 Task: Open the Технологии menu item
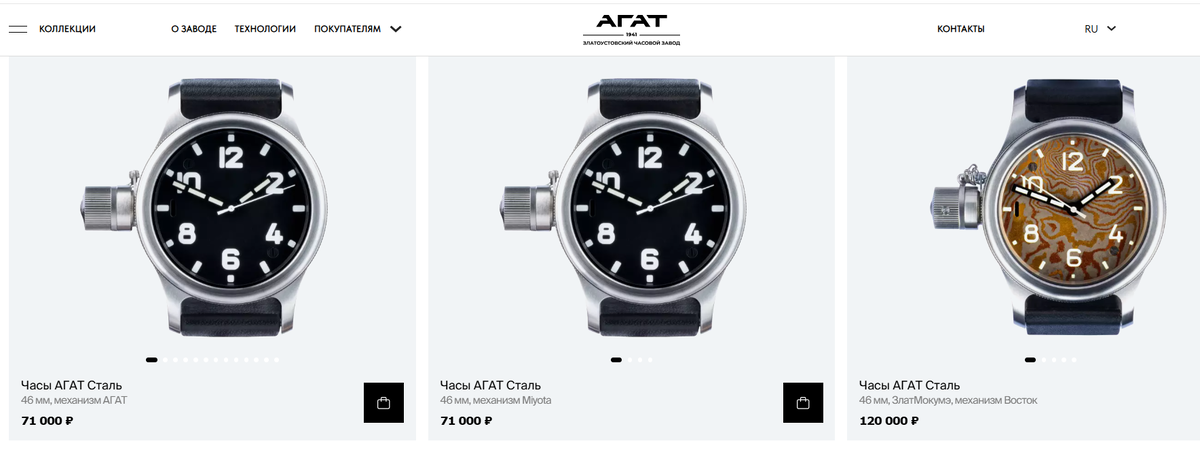click(265, 29)
